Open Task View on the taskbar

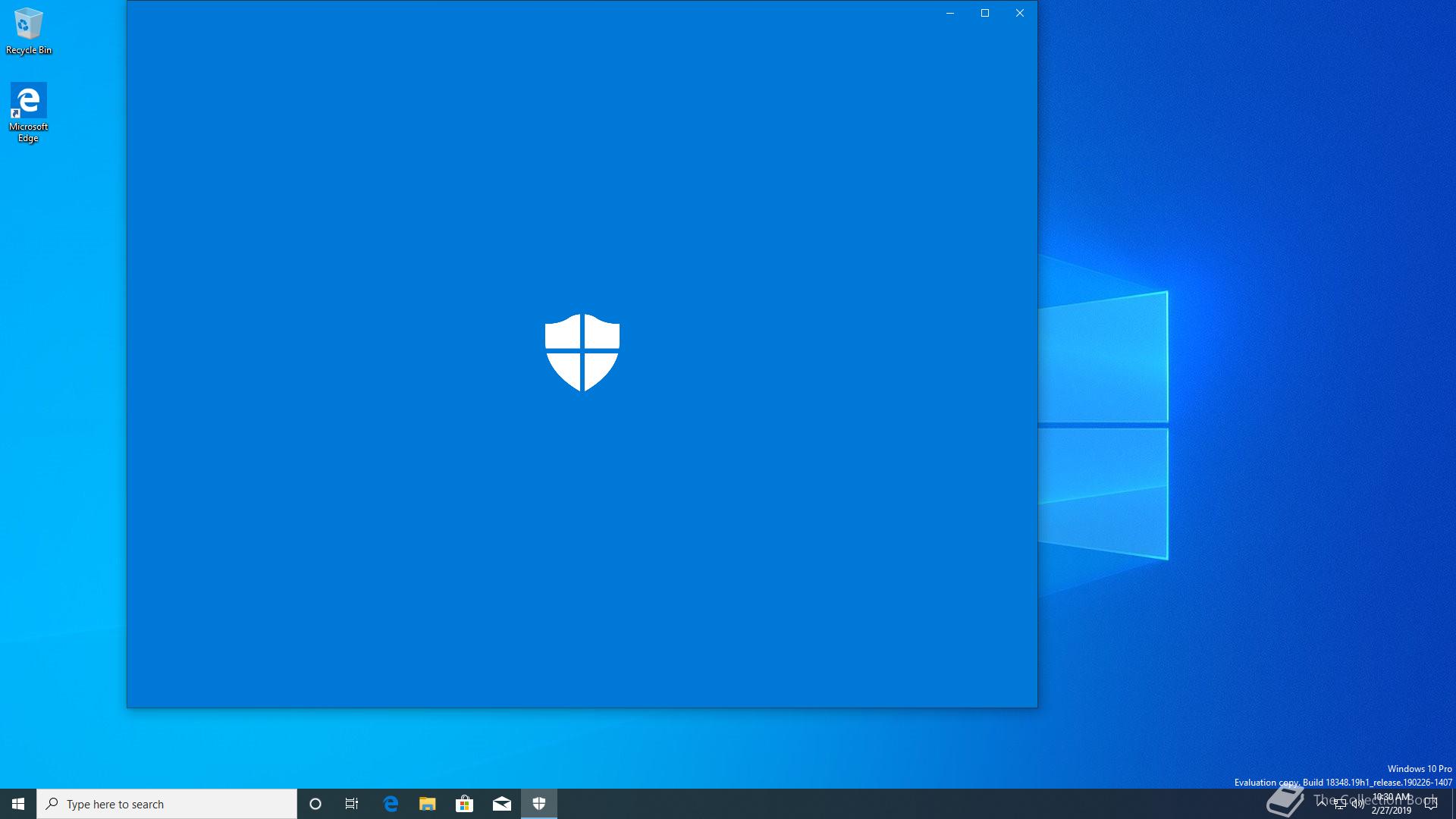352,804
